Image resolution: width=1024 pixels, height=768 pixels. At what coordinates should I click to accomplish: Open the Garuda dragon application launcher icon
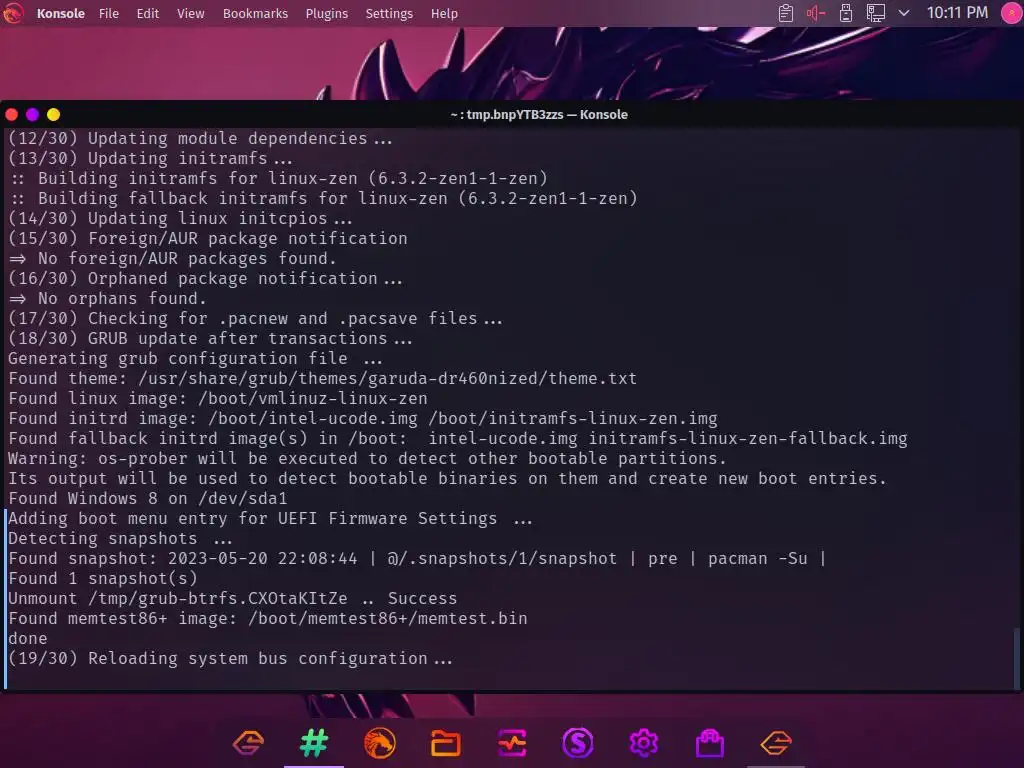(x=12, y=13)
